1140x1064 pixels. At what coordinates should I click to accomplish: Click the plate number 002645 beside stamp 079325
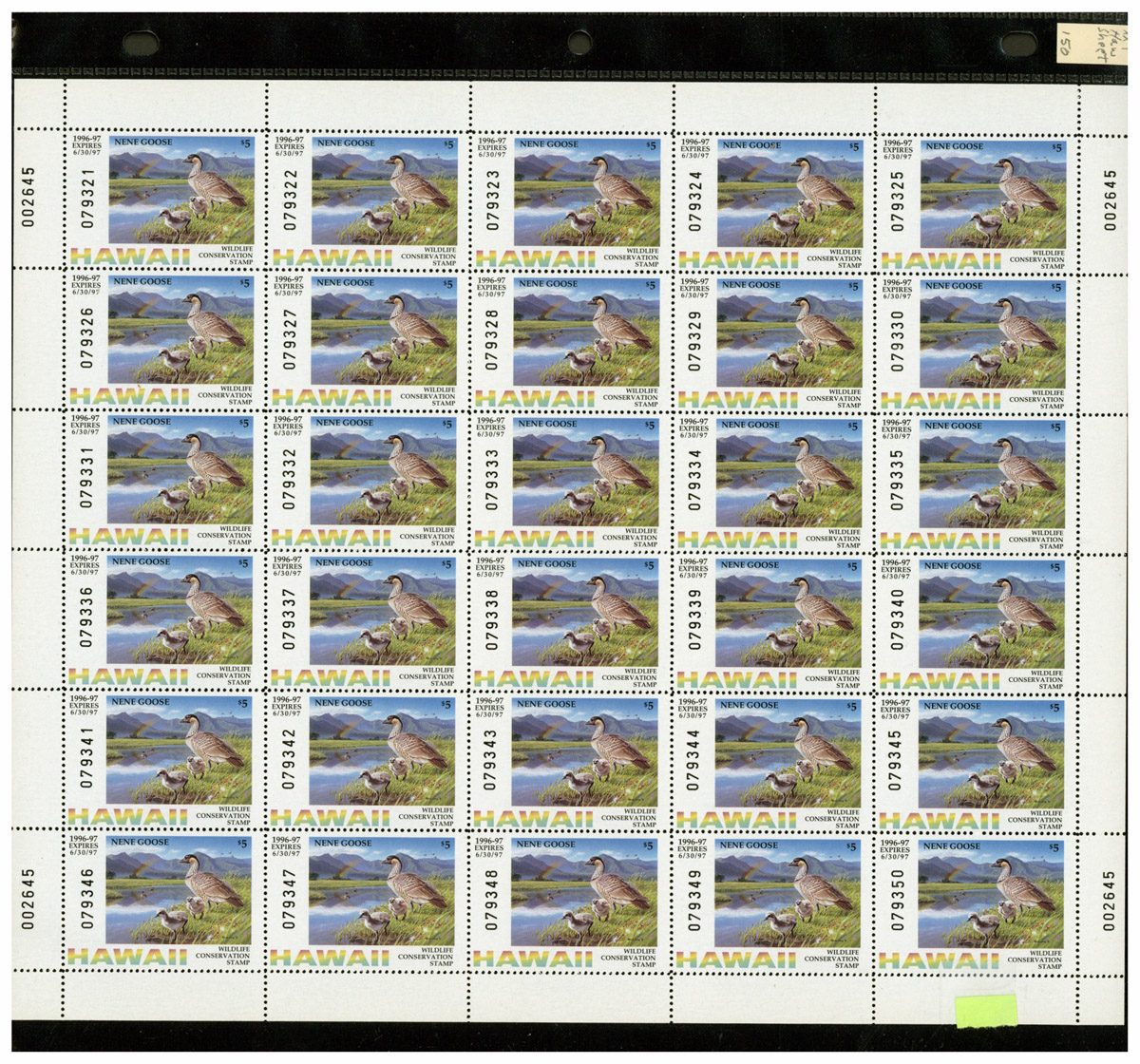pyautogui.click(x=1110, y=201)
